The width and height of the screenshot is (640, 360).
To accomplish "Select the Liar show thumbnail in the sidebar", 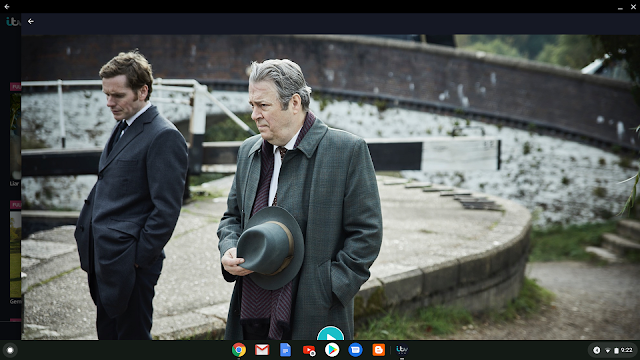I will (x=15, y=137).
